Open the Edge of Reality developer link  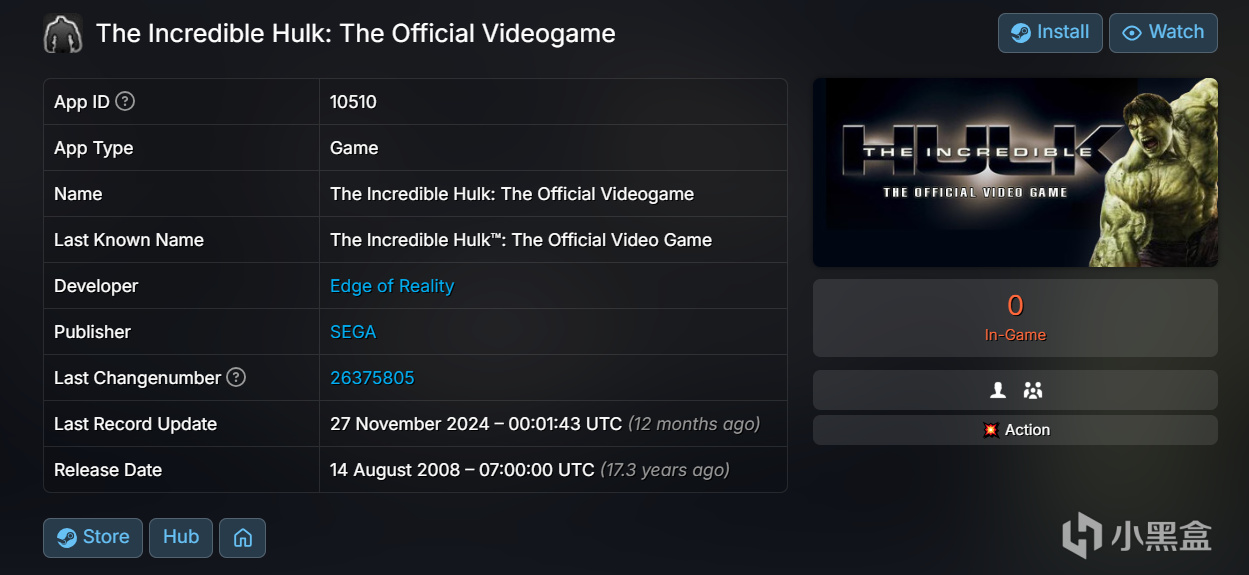pyautogui.click(x=392, y=286)
